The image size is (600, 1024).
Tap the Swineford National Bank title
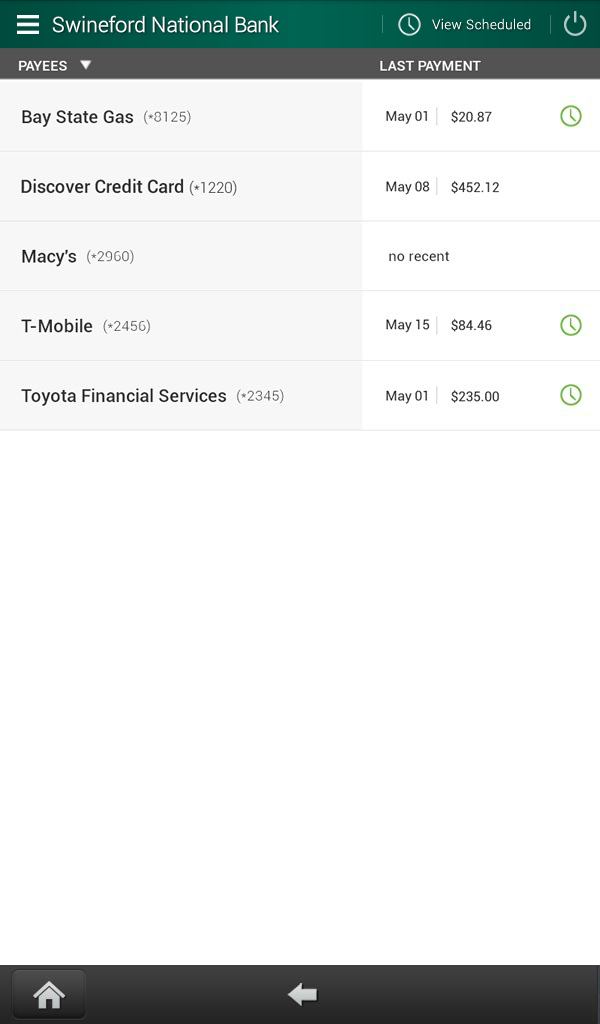click(x=163, y=24)
